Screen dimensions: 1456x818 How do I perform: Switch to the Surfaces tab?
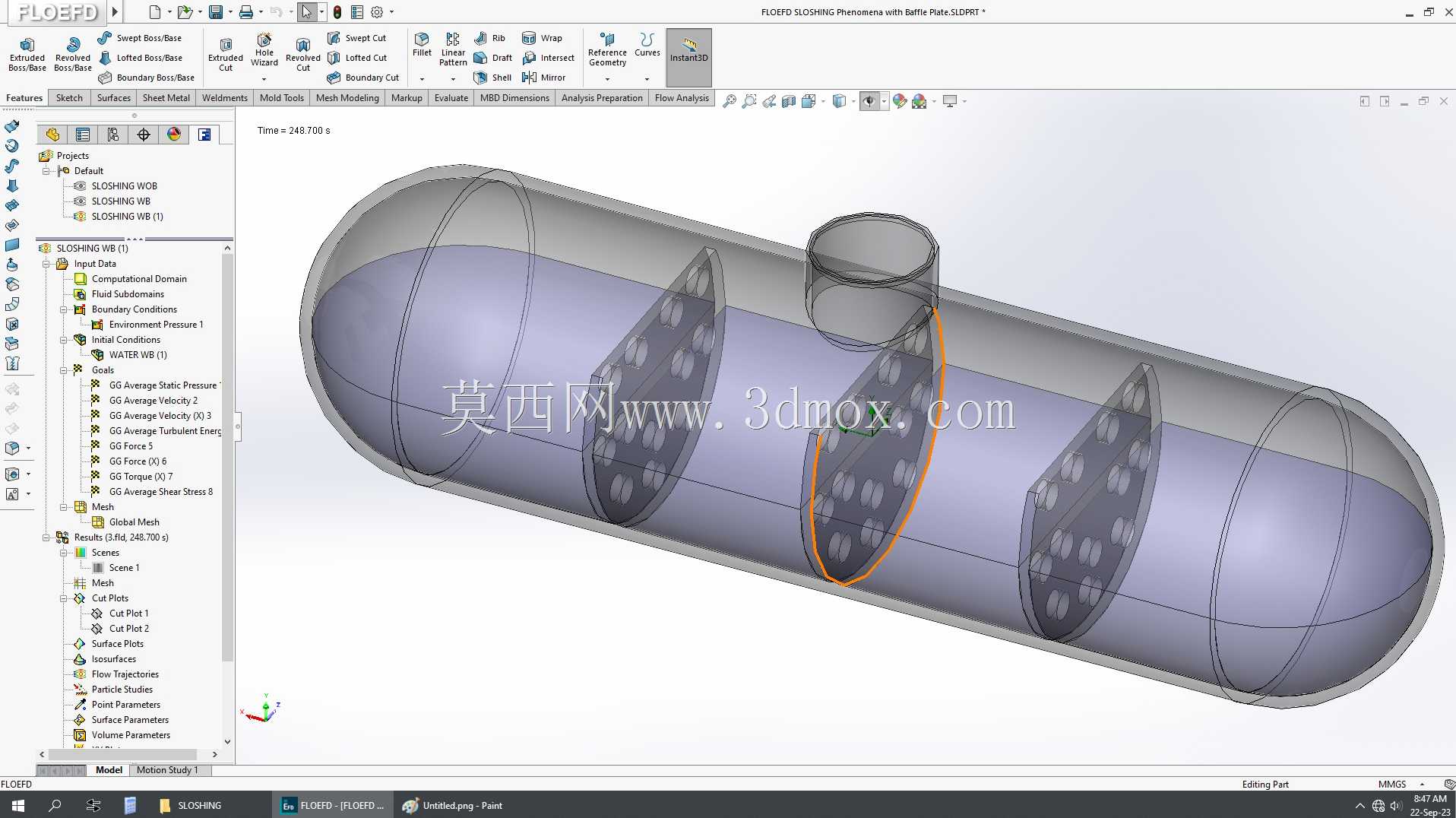click(113, 98)
